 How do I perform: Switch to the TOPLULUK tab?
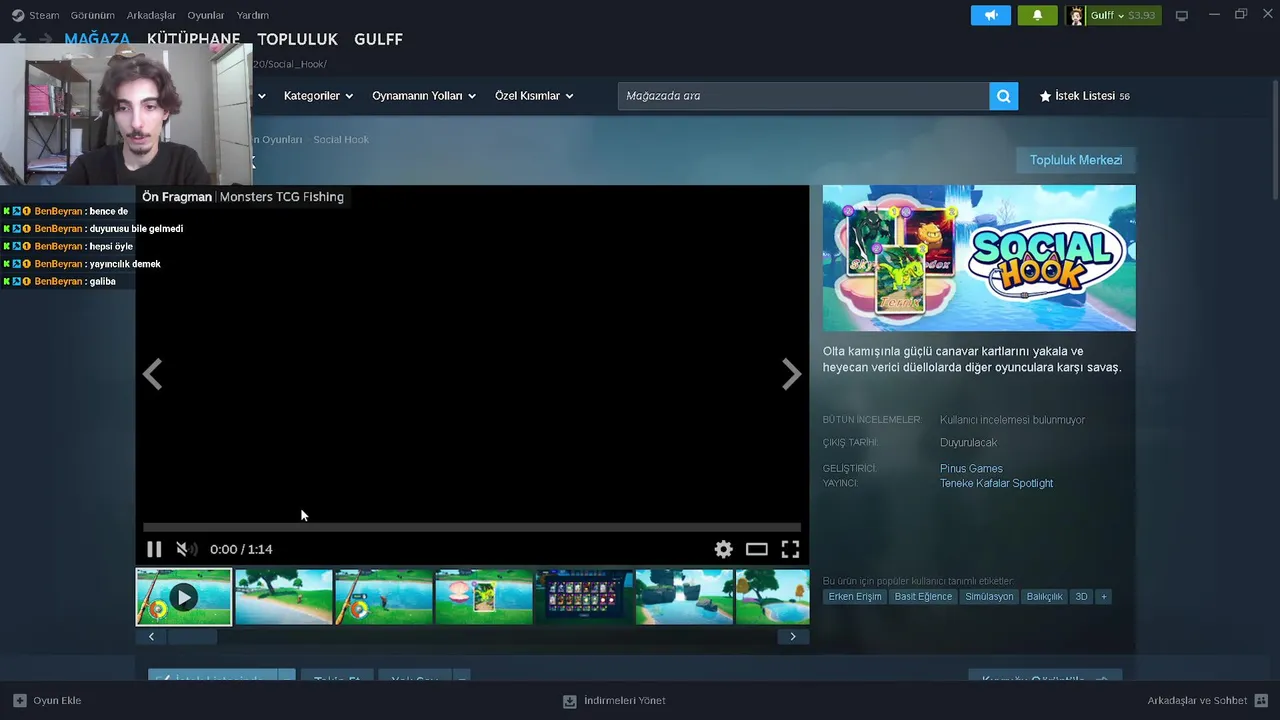click(x=297, y=39)
